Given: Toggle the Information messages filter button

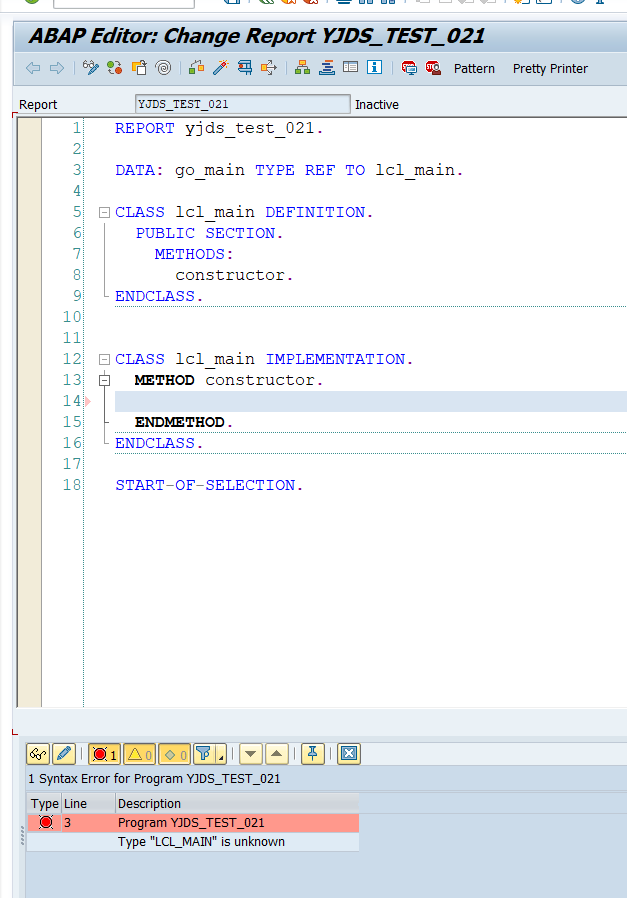Looking at the screenshot, I should tap(174, 754).
